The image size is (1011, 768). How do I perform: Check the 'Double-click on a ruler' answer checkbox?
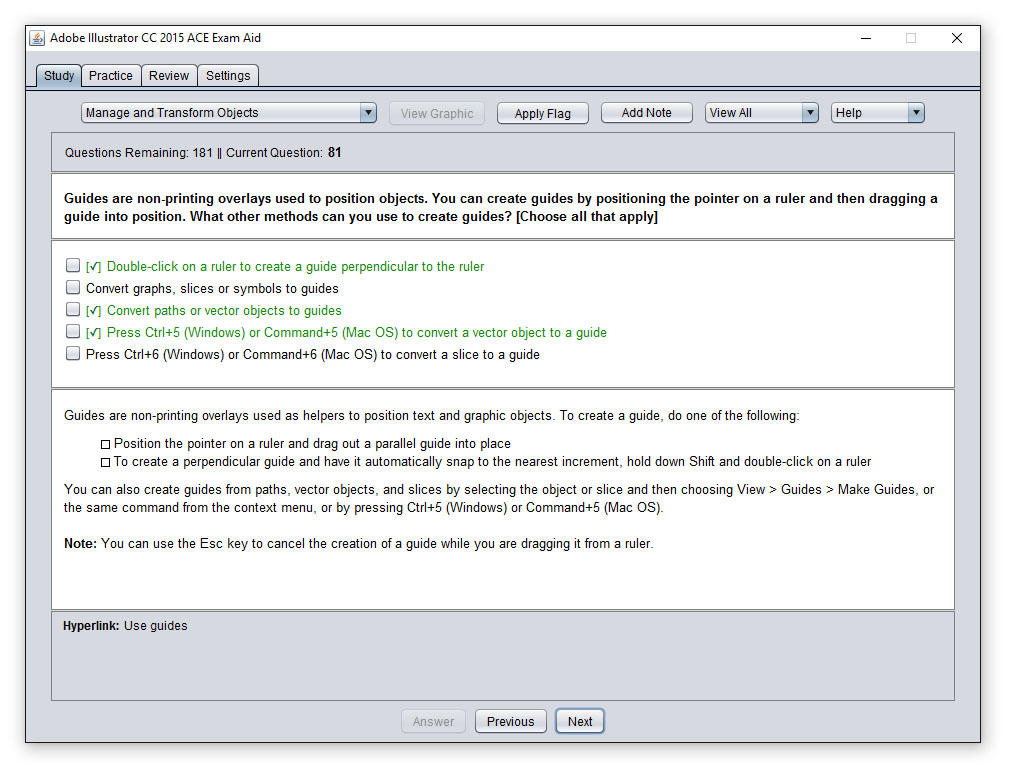[73, 266]
